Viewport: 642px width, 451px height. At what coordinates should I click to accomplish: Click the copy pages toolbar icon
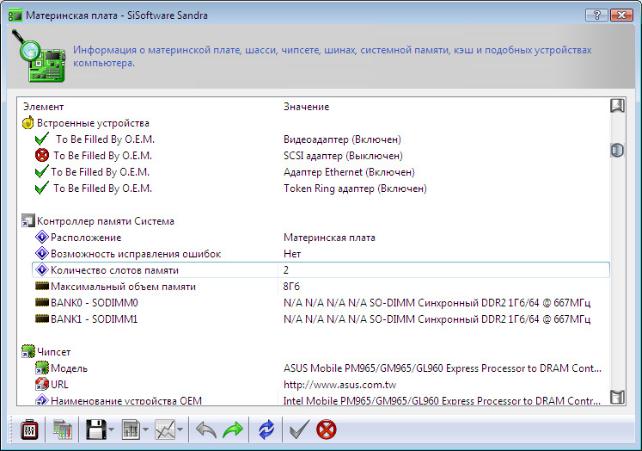(x=62, y=430)
